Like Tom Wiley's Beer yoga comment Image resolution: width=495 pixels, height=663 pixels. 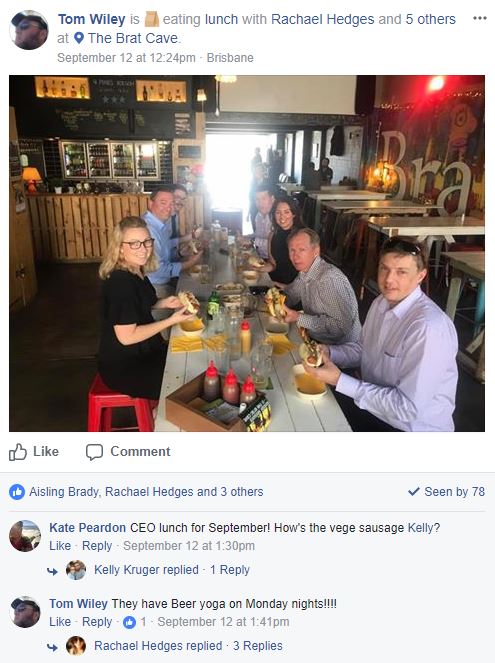point(60,622)
